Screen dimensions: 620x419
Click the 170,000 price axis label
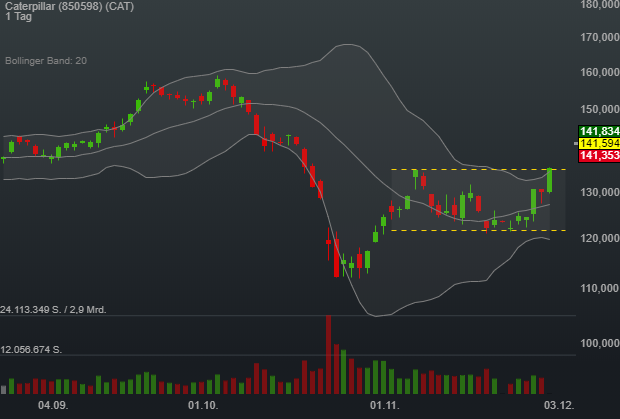pos(600,38)
